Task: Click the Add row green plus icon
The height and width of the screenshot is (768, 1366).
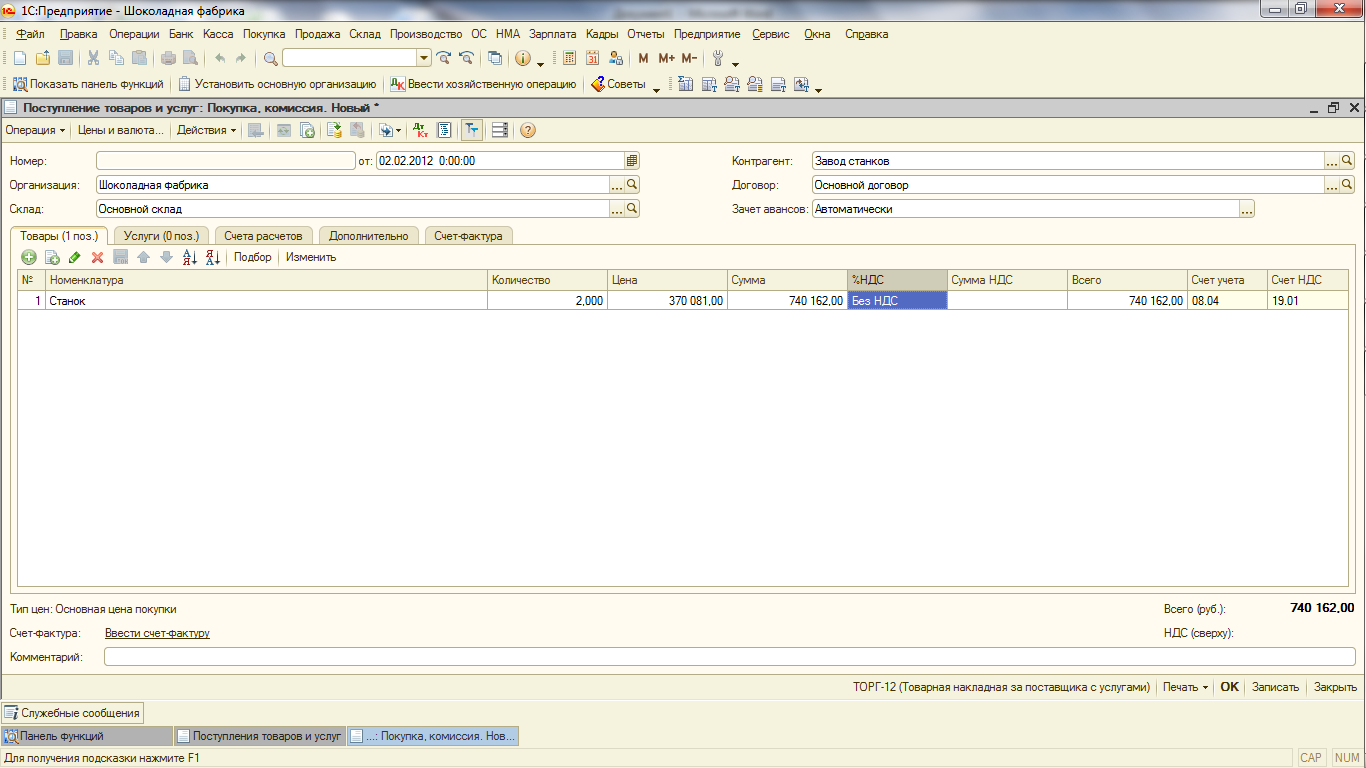Action: 29,257
